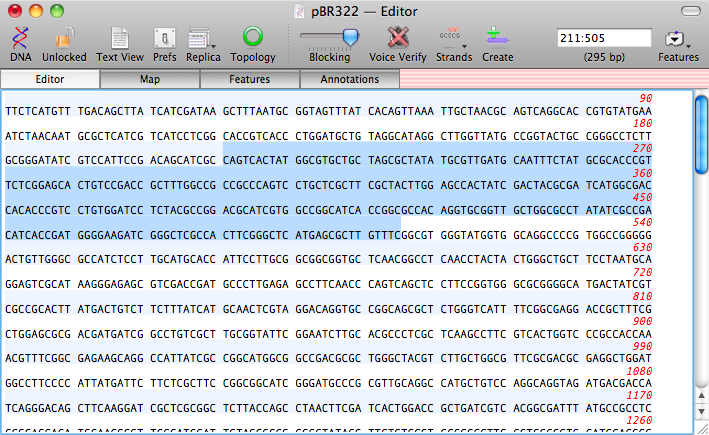Open the Features dropdown in toolbar
Viewport: 709px width, 435px height.
[678, 38]
